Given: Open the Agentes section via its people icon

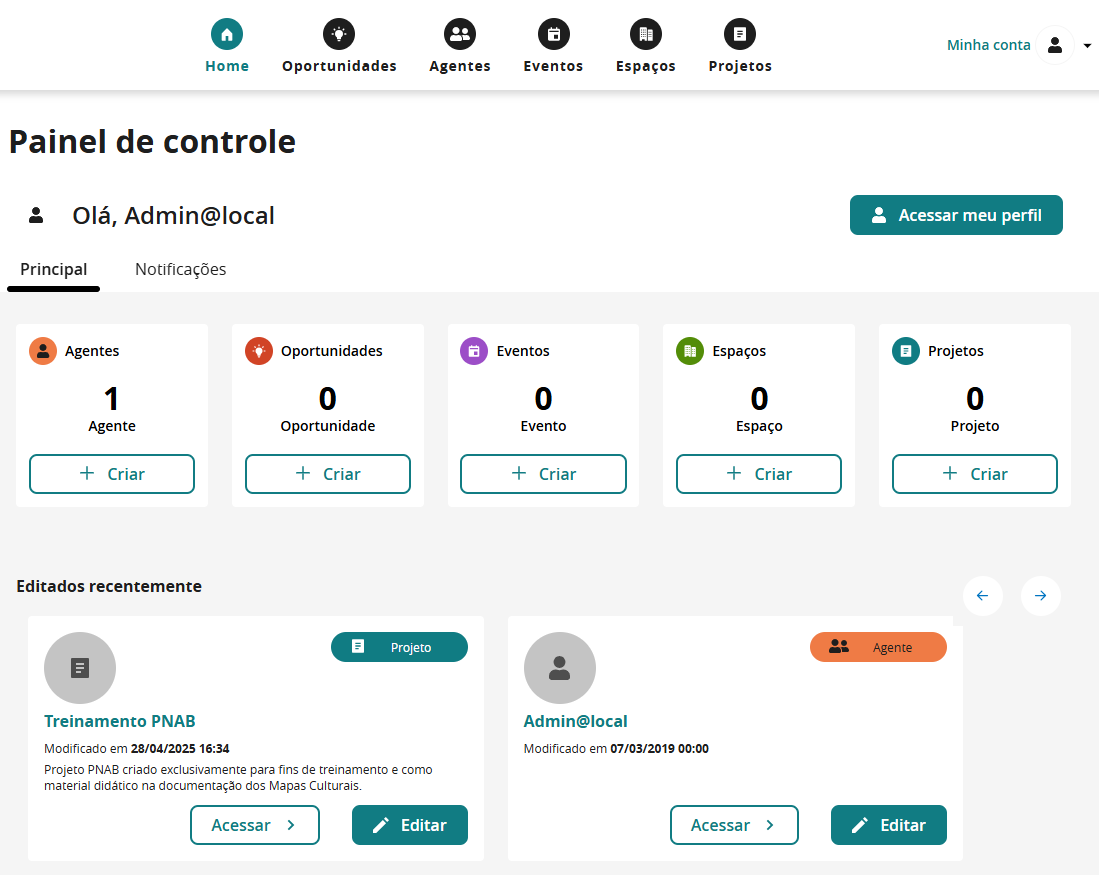Looking at the screenshot, I should [x=459, y=33].
